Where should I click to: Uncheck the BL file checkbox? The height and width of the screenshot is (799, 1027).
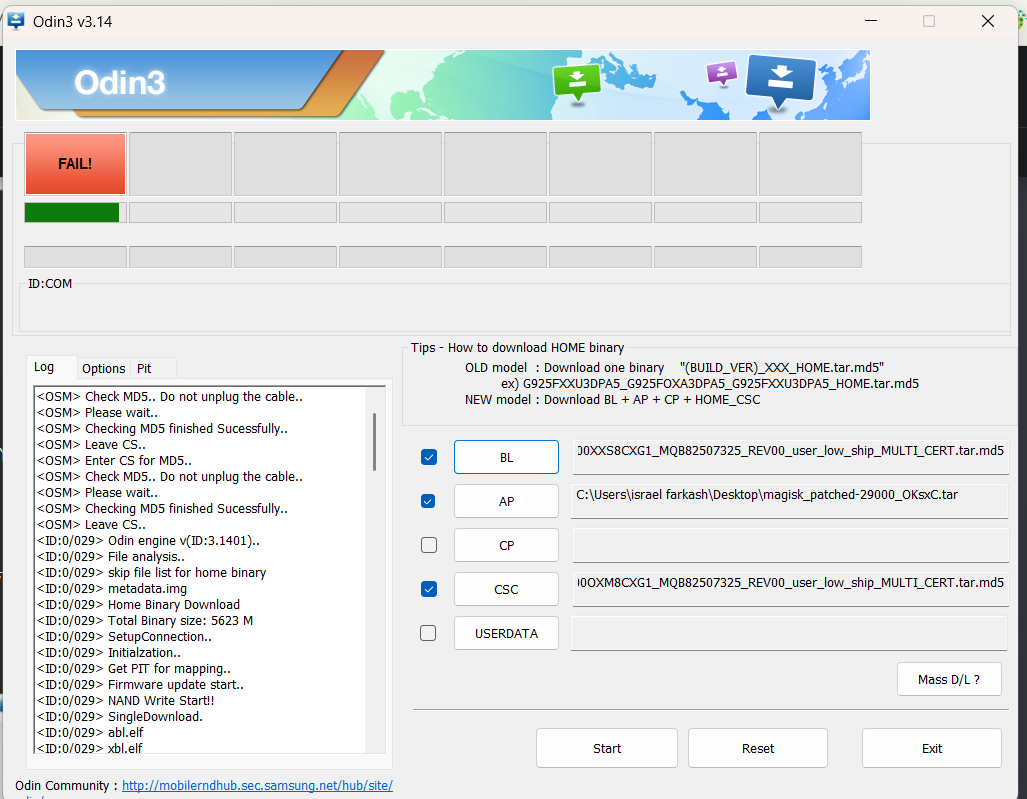[x=429, y=457]
